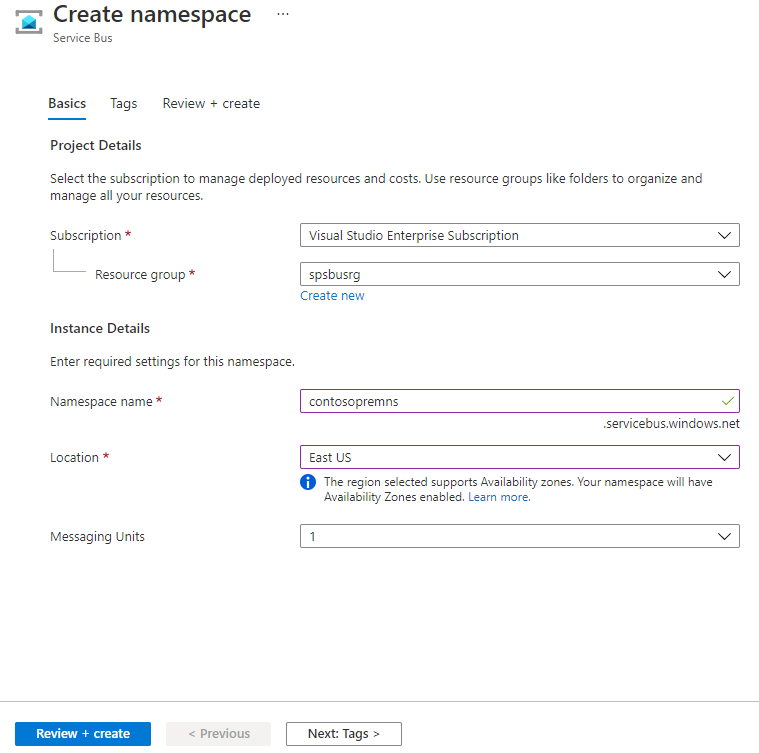The width and height of the screenshot is (759, 753).
Task: Click the Service Bus namespace icon
Action: [28, 22]
